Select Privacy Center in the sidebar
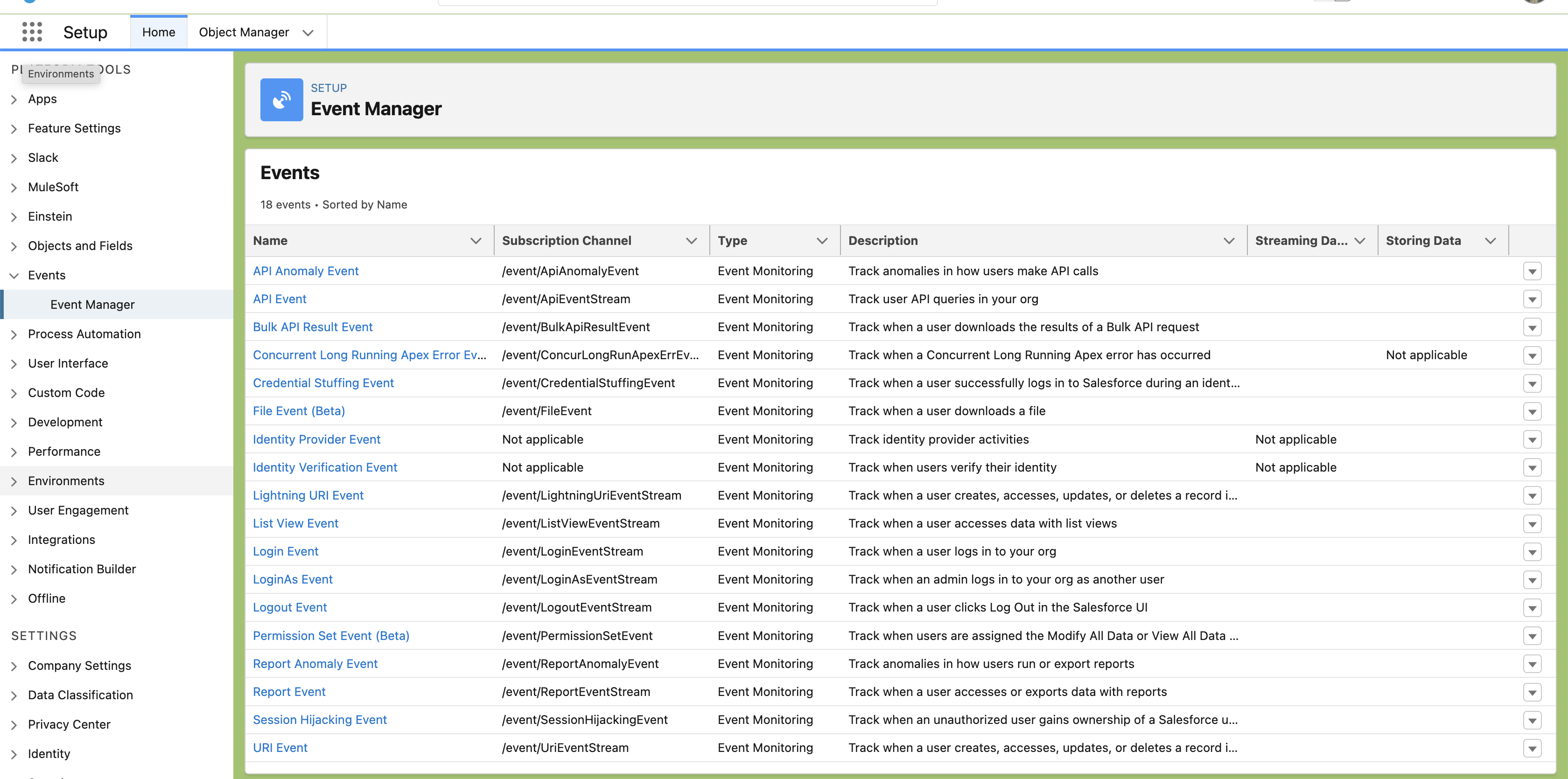The image size is (1568, 779). click(x=69, y=724)
